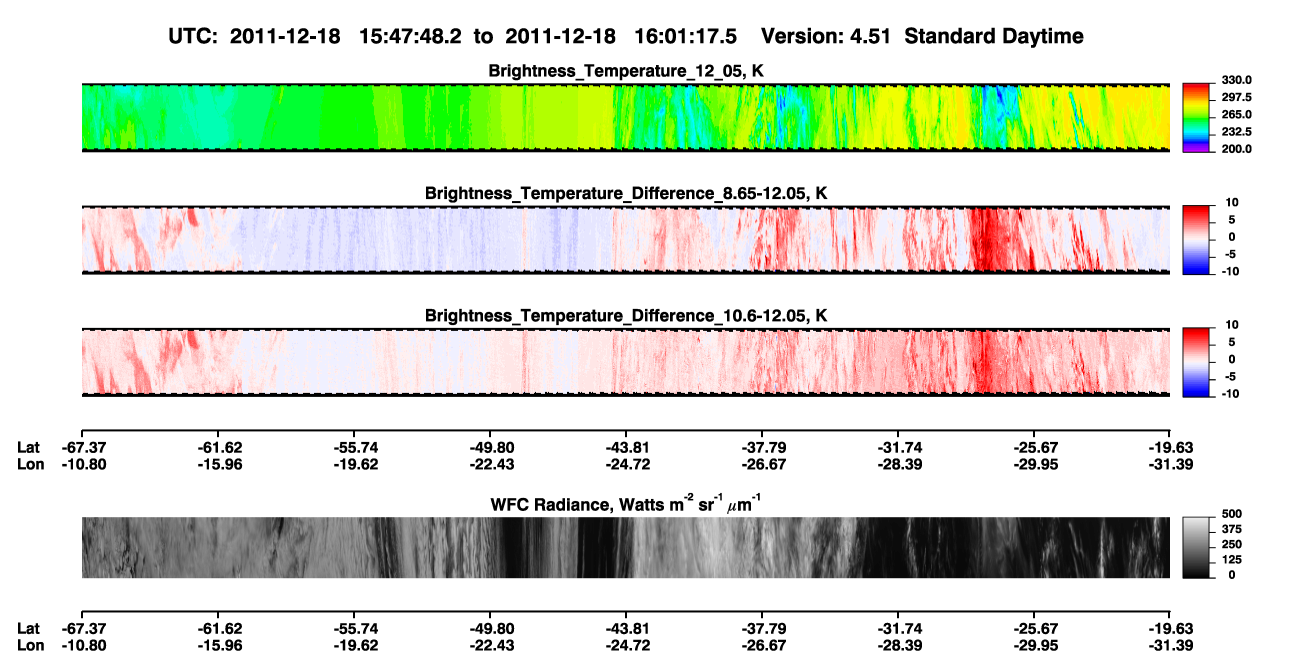Image resolution: width=1300 pixels, height=667 pixels.
Task: Click "Lat" label beneath the WFC Radiance panel
Action: pyautogui.click(x=29, y=628)
